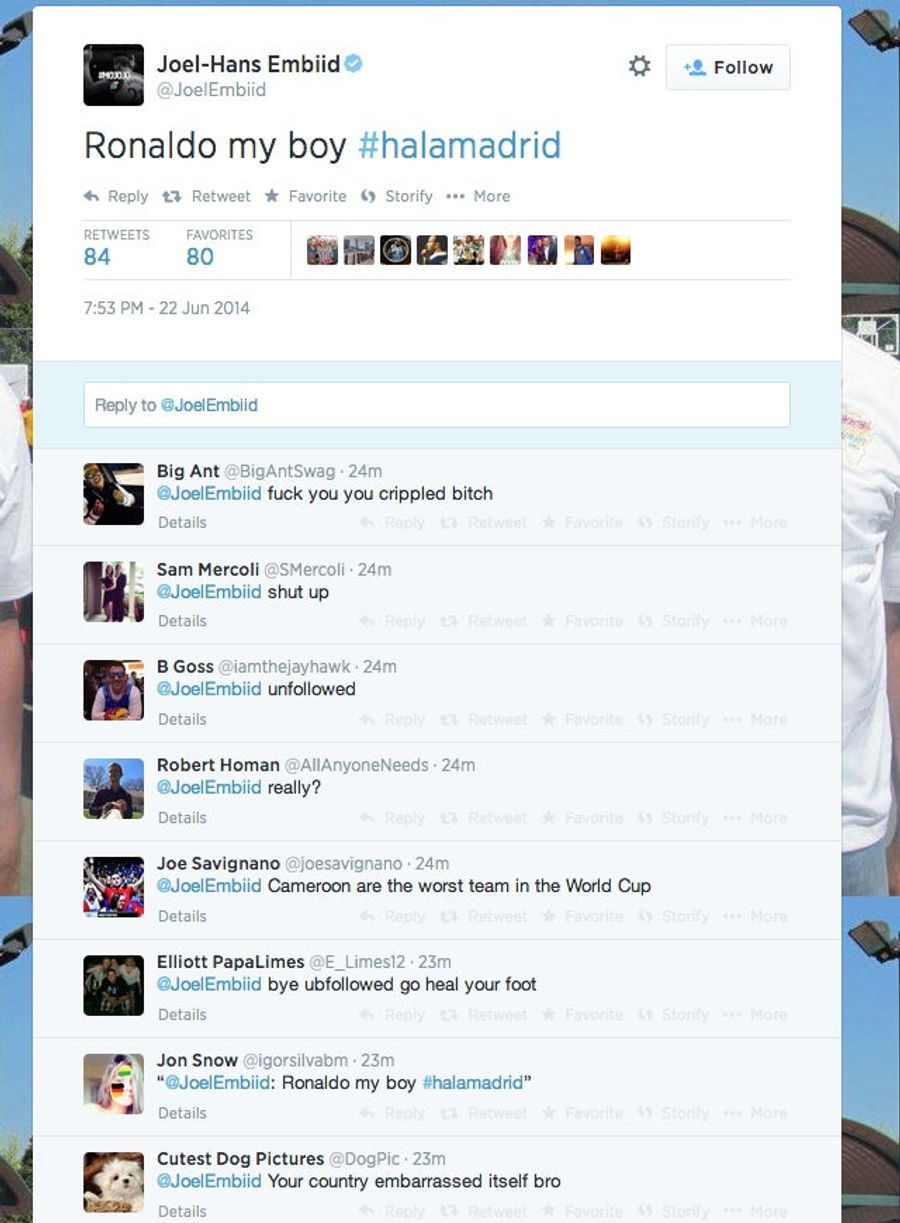Screen dimensions: 900x1223
Task: Expand Details on Sam Mercoli's reply
Action: tap(182, 620)
